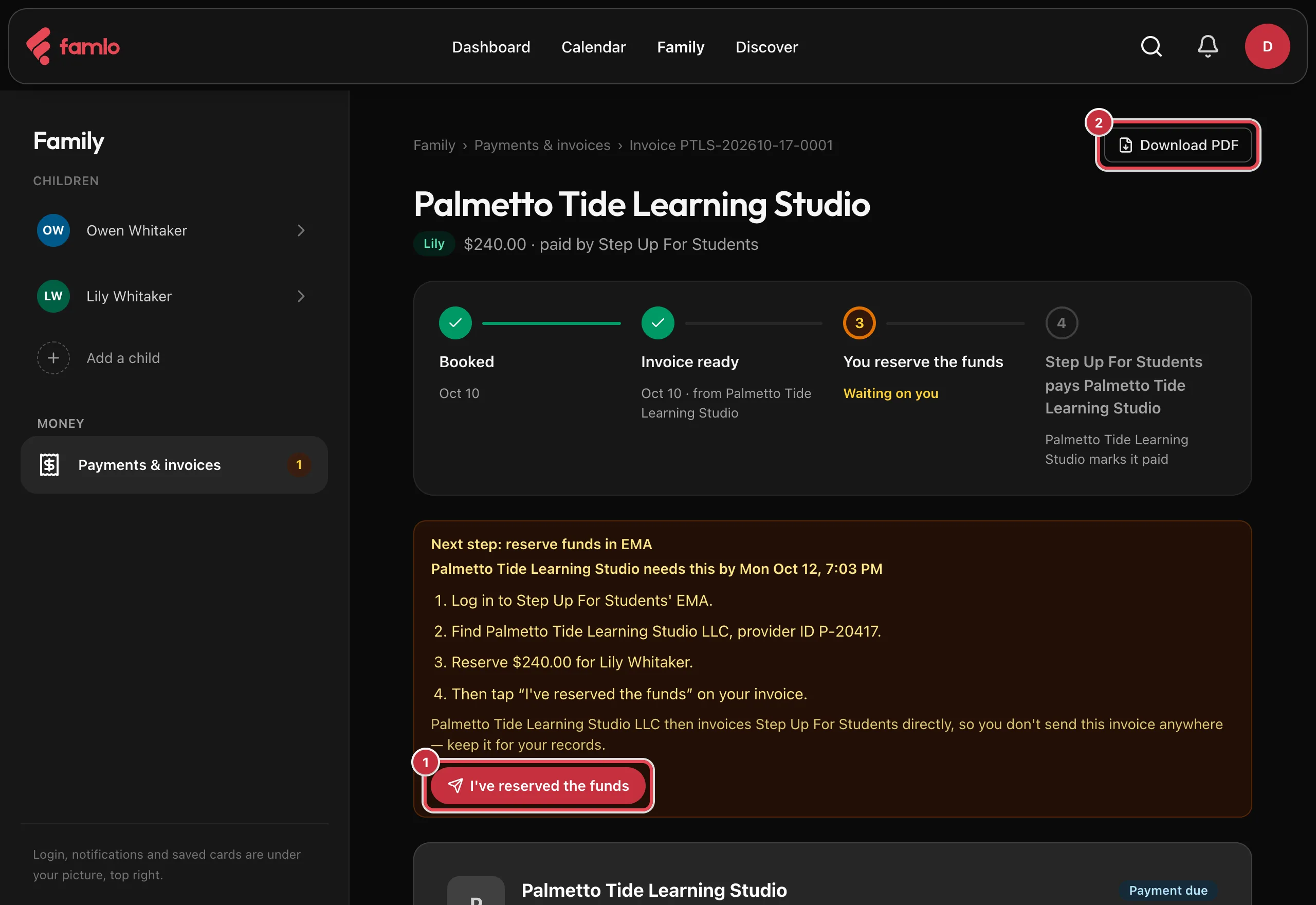Go back to Family breadcrumb
1316x905 pixels.
pos(434,146)
